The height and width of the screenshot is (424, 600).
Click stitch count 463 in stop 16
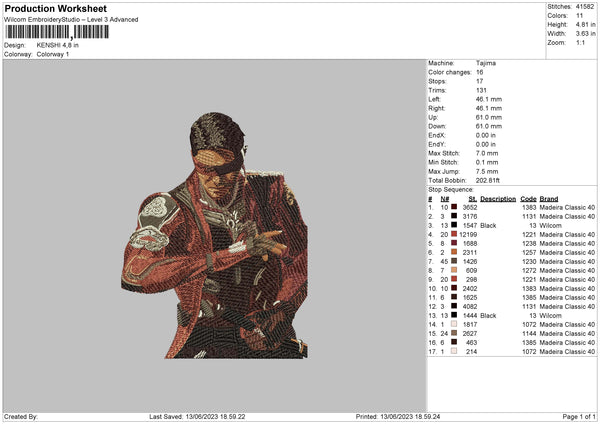(x=471, y=342)
